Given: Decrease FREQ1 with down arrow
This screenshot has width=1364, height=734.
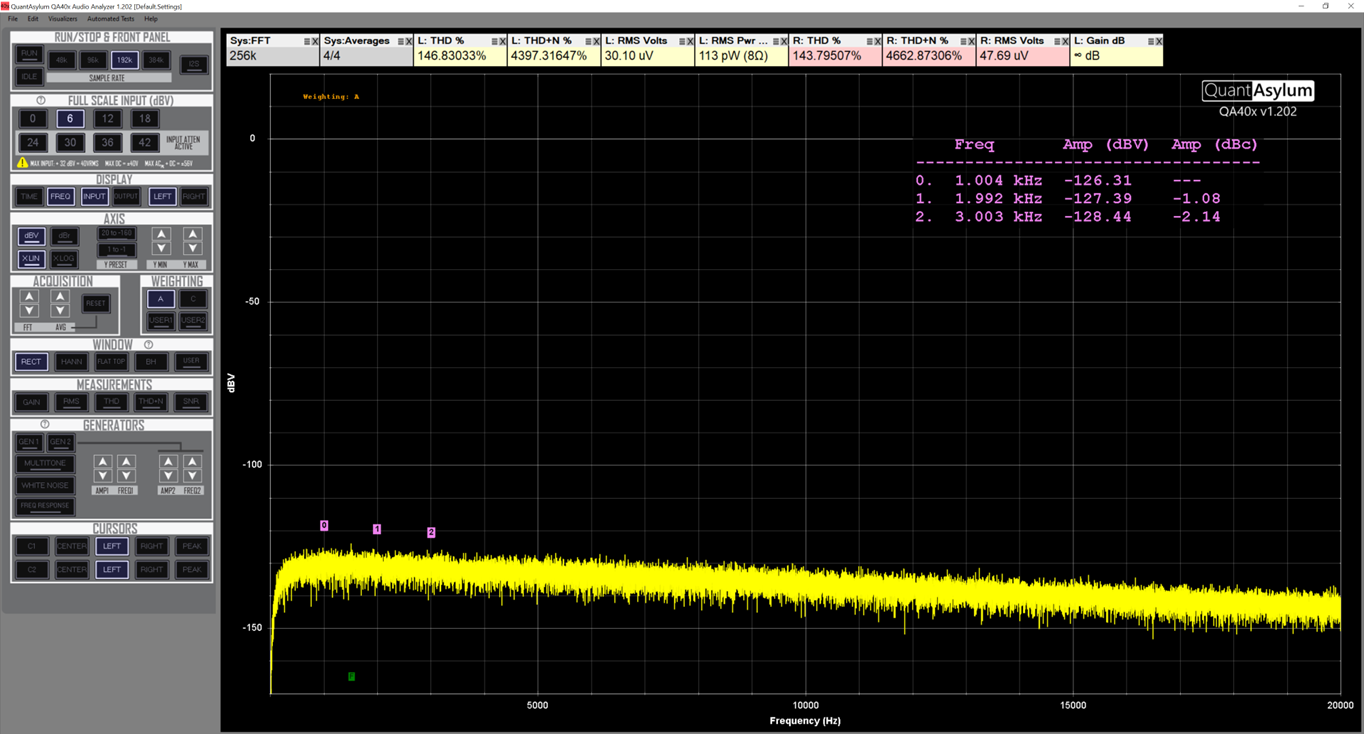Looking at the screenshot, I should tap(126, 476).
